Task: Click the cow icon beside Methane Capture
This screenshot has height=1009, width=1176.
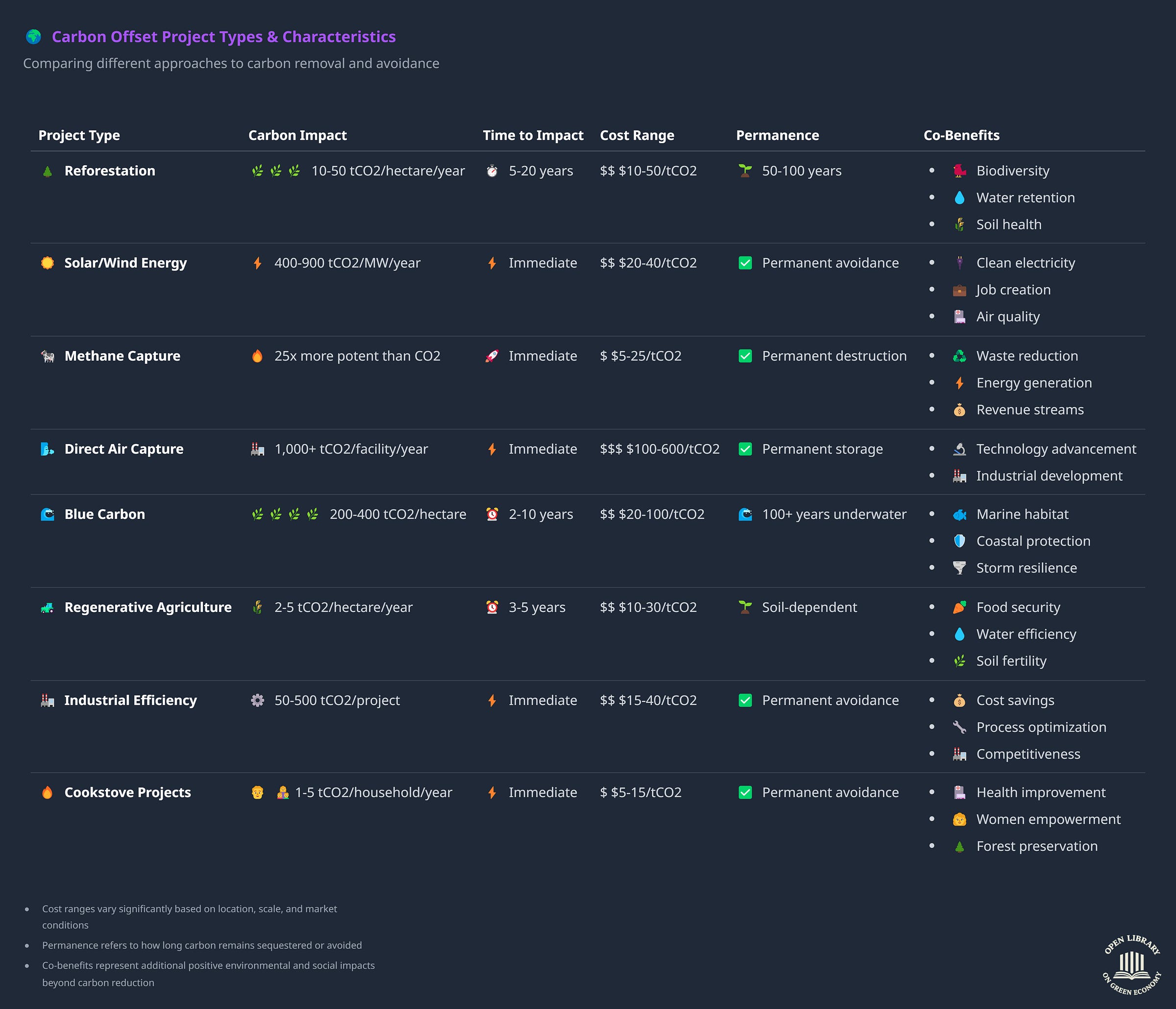Action: point(48,356)
